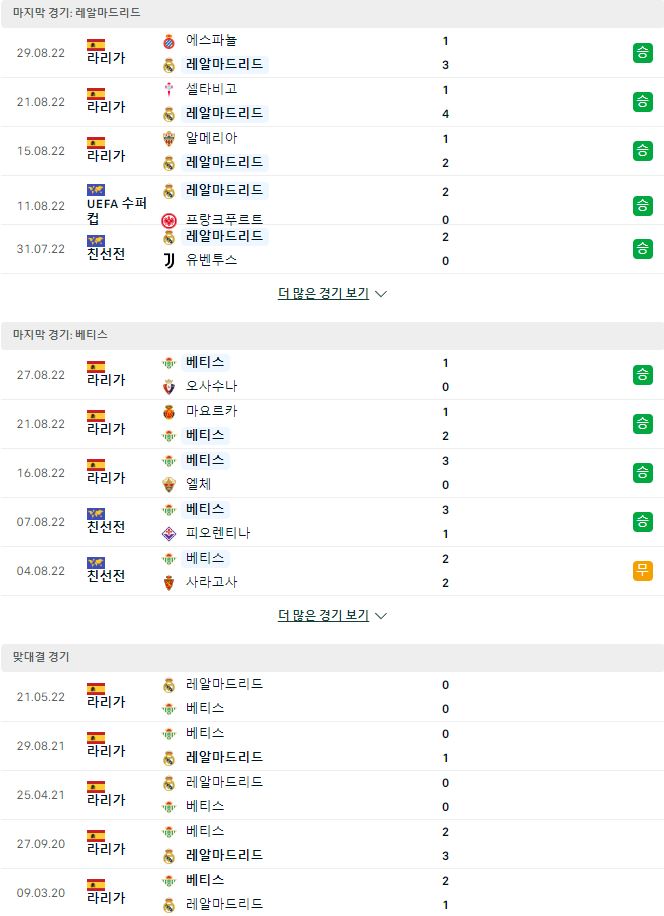This screenshot has height=916, width=664.
Task: Click the Espanyol team crest icon
Action: pyautogui.click(x=169, y=41)
